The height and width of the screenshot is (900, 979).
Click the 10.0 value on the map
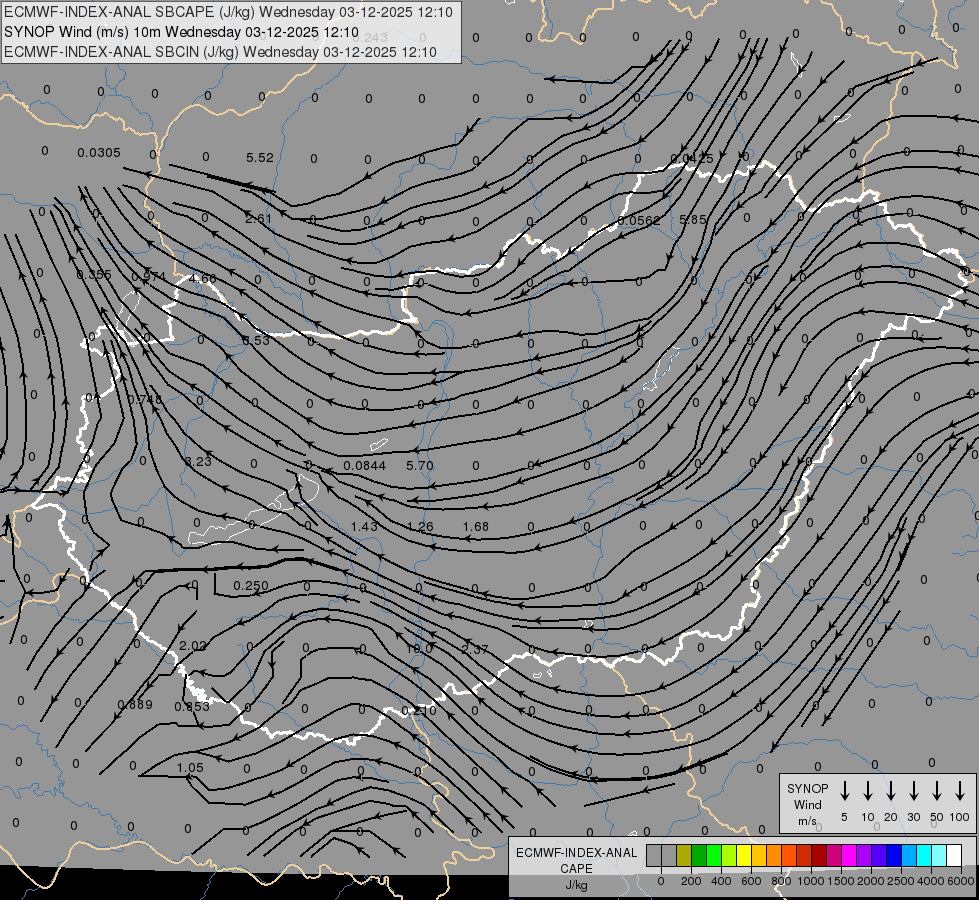pyautogui.click(x=419, y=648)
